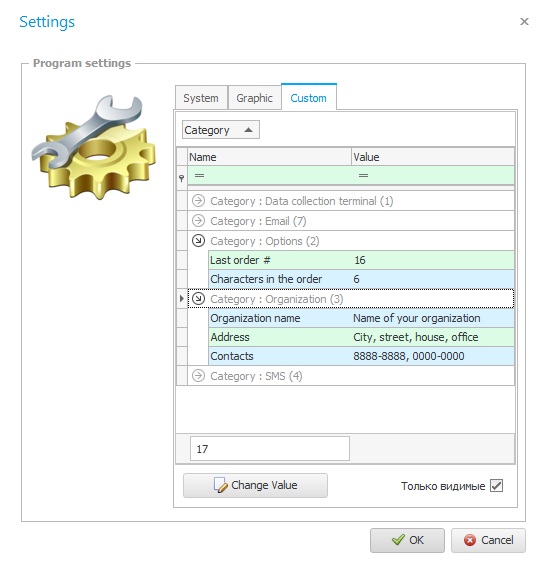The width and height of the screenshot is (539, 567).
Task: Expand the SMS category arrow icon
Action: 198,376
